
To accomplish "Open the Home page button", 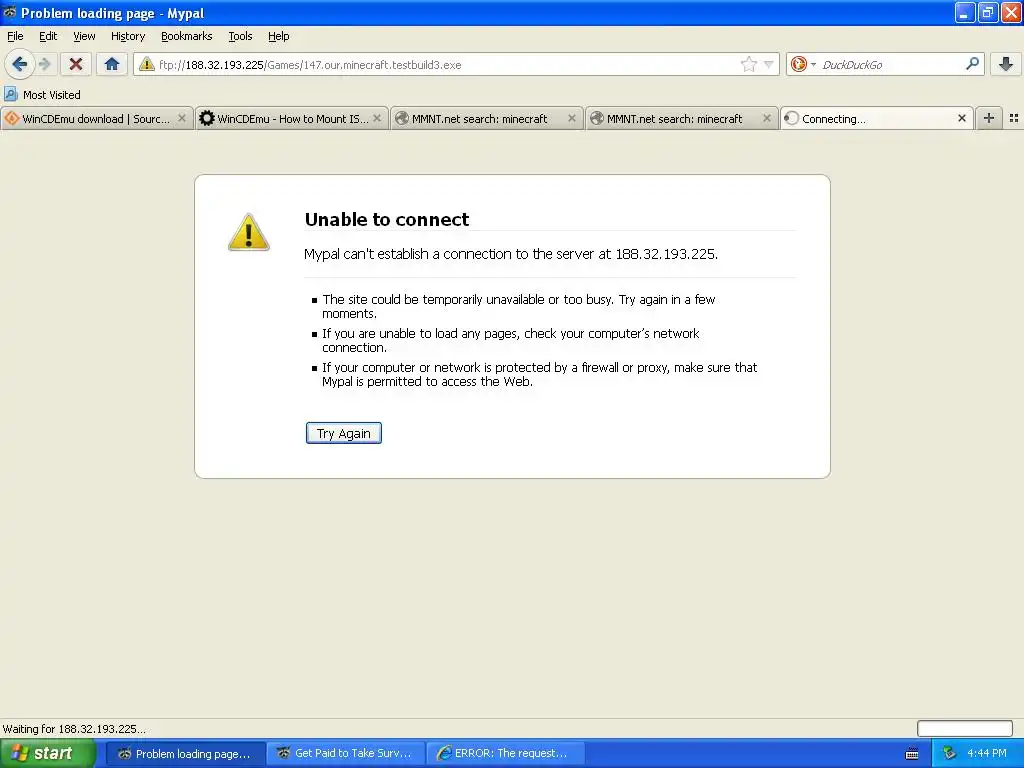I will point(112,64).
